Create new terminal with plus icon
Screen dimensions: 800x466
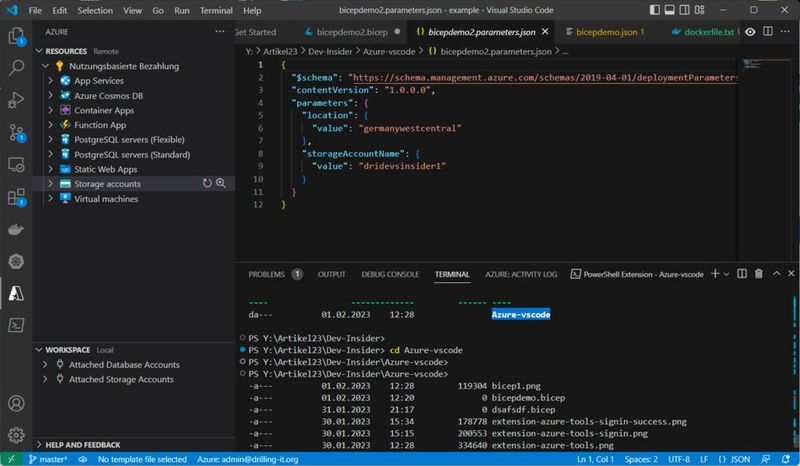[715, 274]
